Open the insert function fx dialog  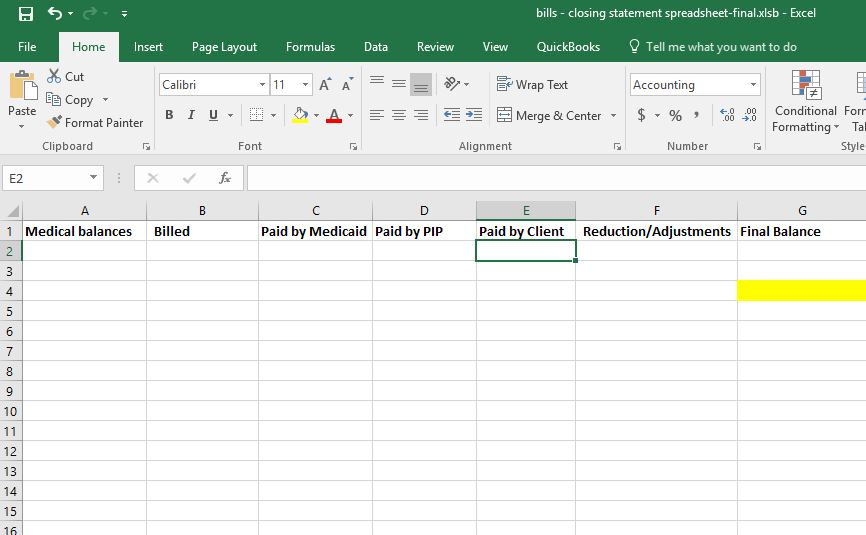pos(225,178)
